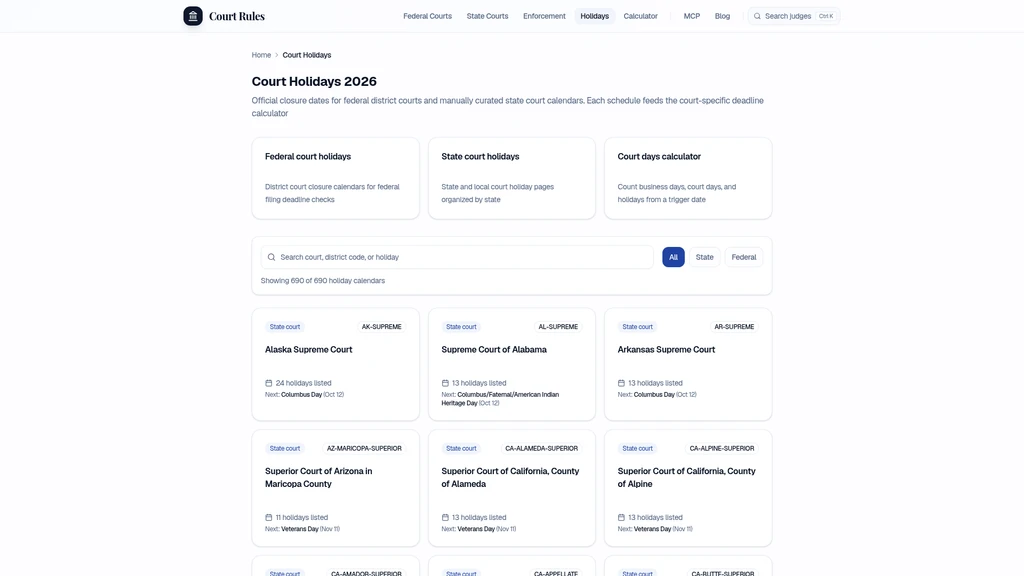This screenshot has height=576, width=1024.
Task: Open the Arkansas Supreme Court calendar
Action: (688, 364)
